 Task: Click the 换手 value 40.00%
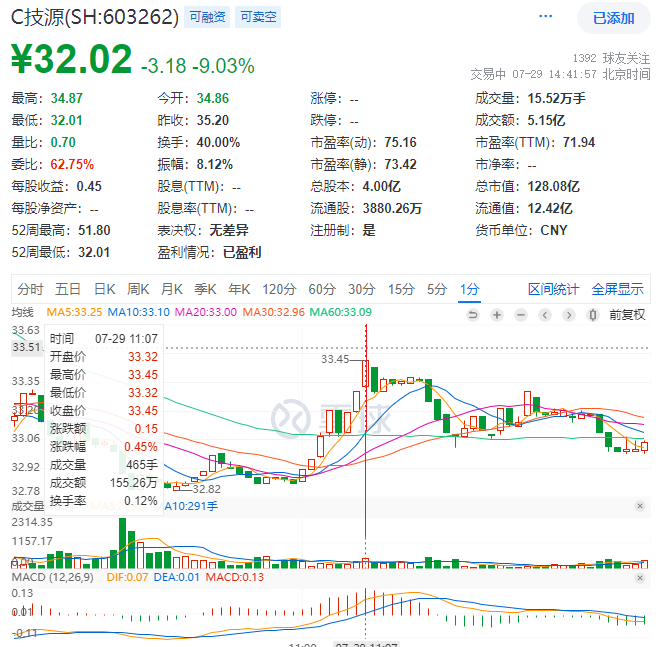pos(218,142)
